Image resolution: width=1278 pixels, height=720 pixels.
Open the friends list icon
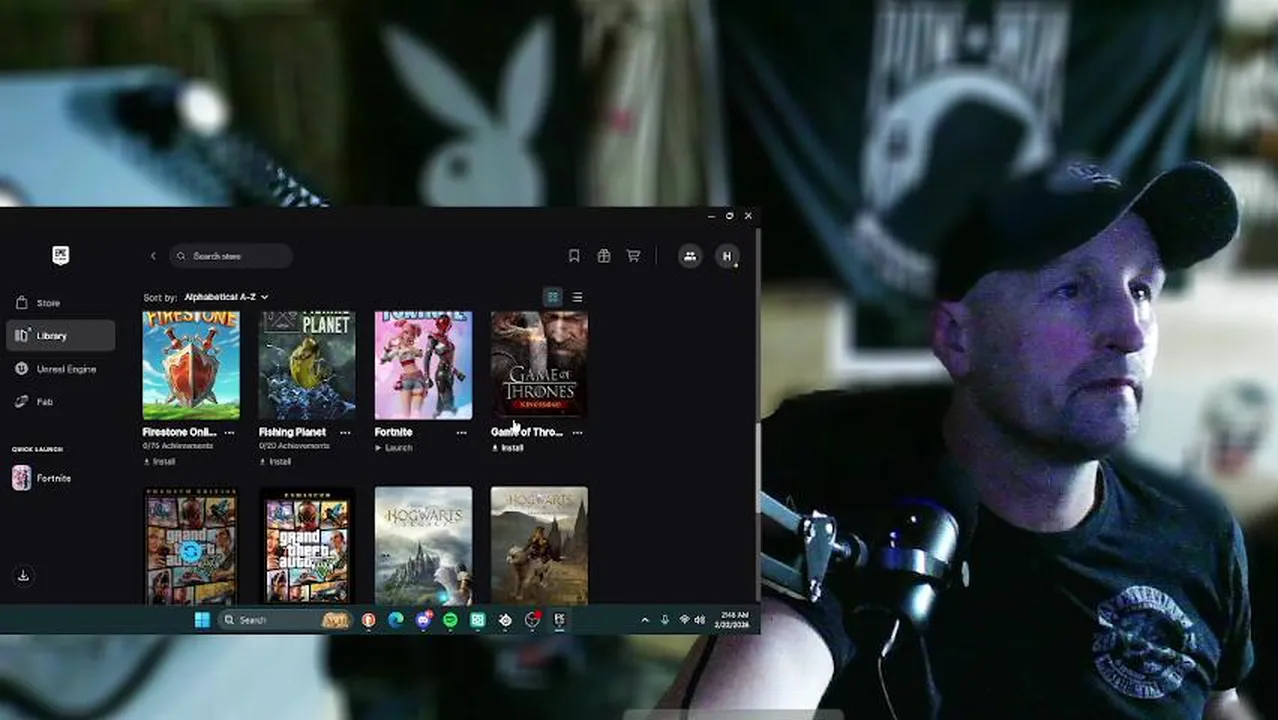(690, 256)
